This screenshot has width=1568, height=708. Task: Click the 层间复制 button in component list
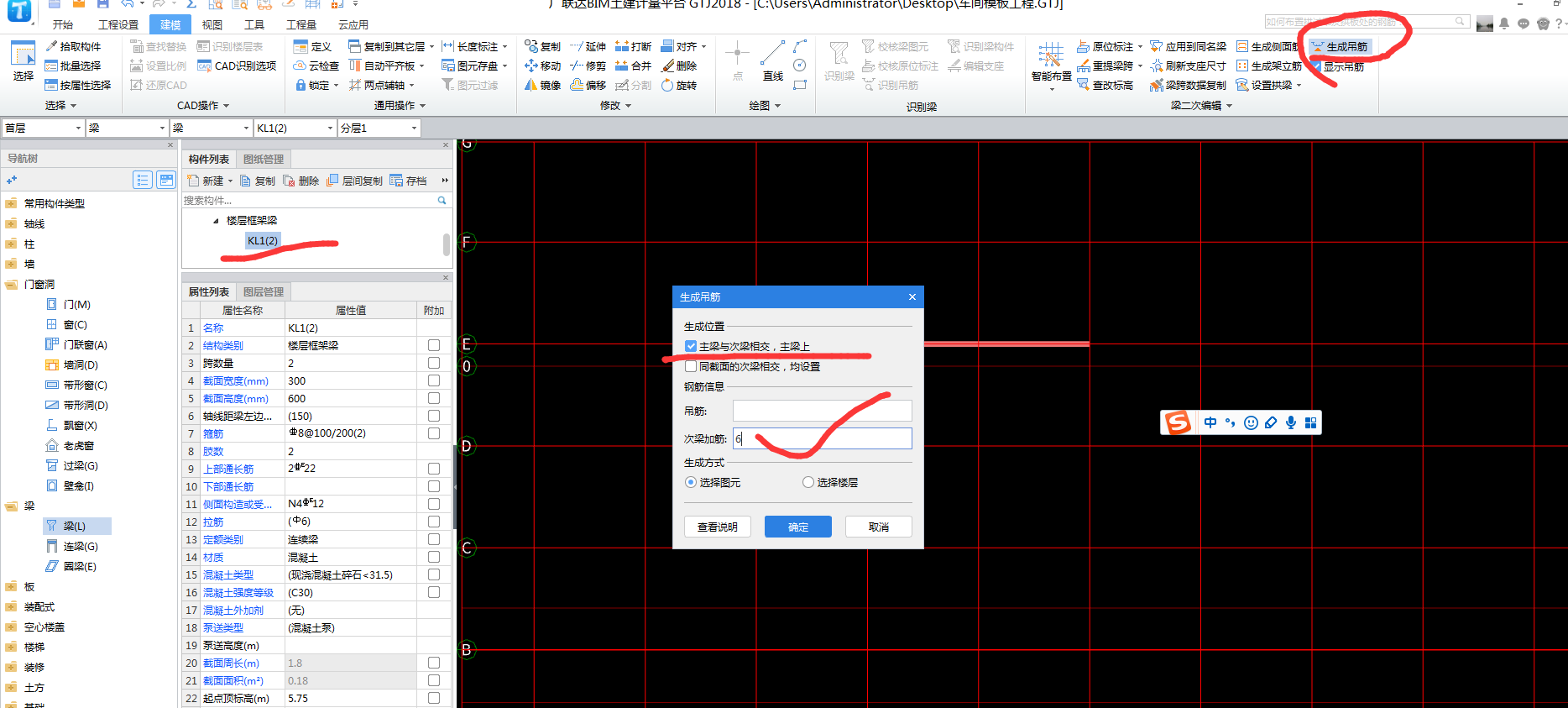point(354,181)
